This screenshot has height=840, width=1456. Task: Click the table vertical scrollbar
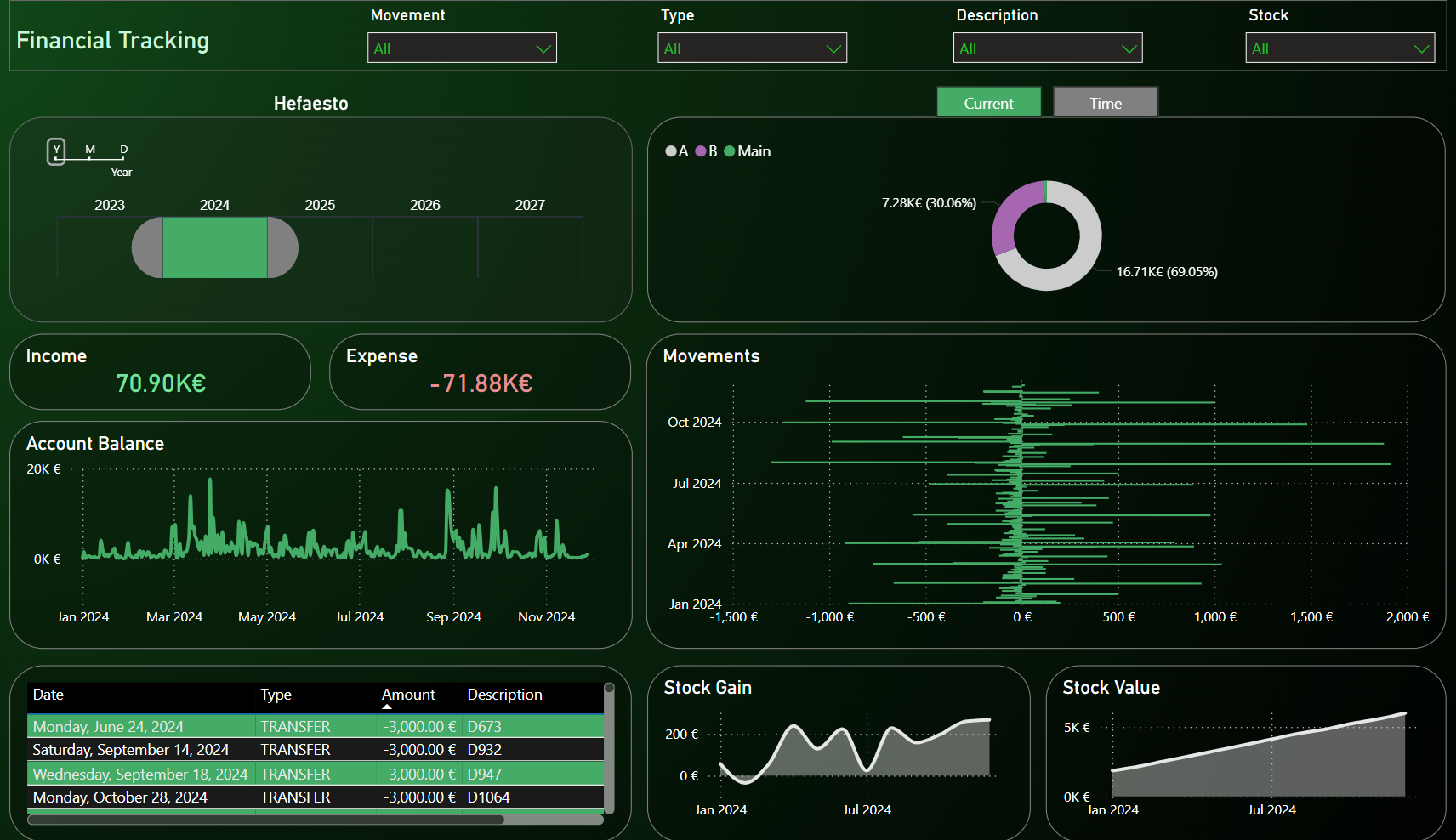click(609, 748)
